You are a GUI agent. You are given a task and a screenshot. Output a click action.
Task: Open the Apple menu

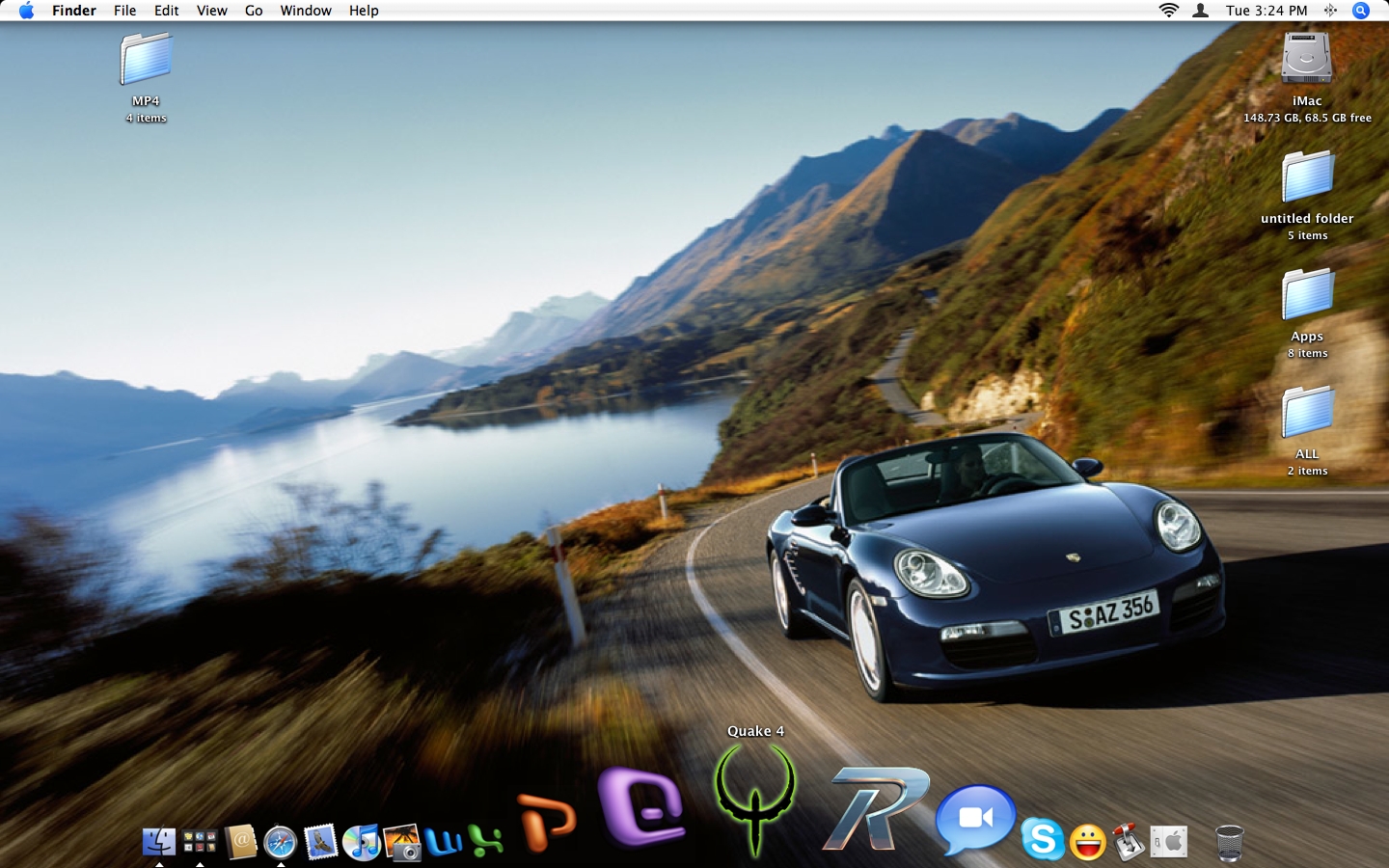point(26,11)
